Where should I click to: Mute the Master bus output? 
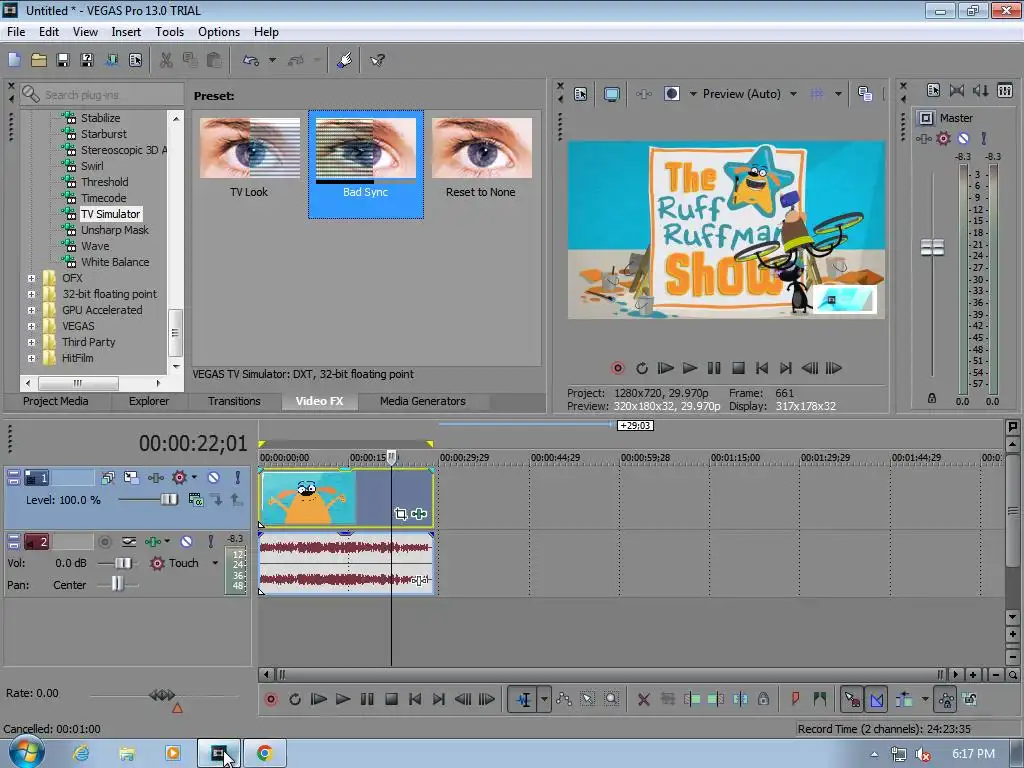point(963,138)
